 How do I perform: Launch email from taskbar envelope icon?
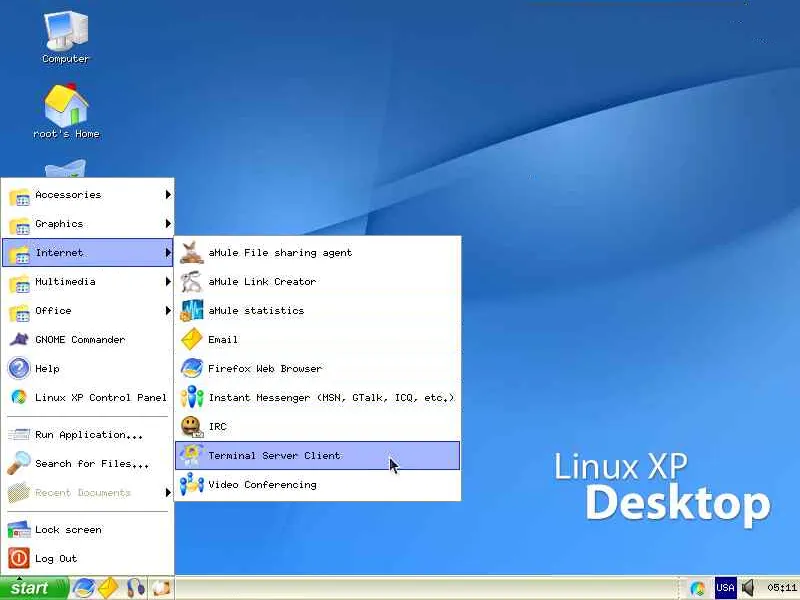[108, 588]
